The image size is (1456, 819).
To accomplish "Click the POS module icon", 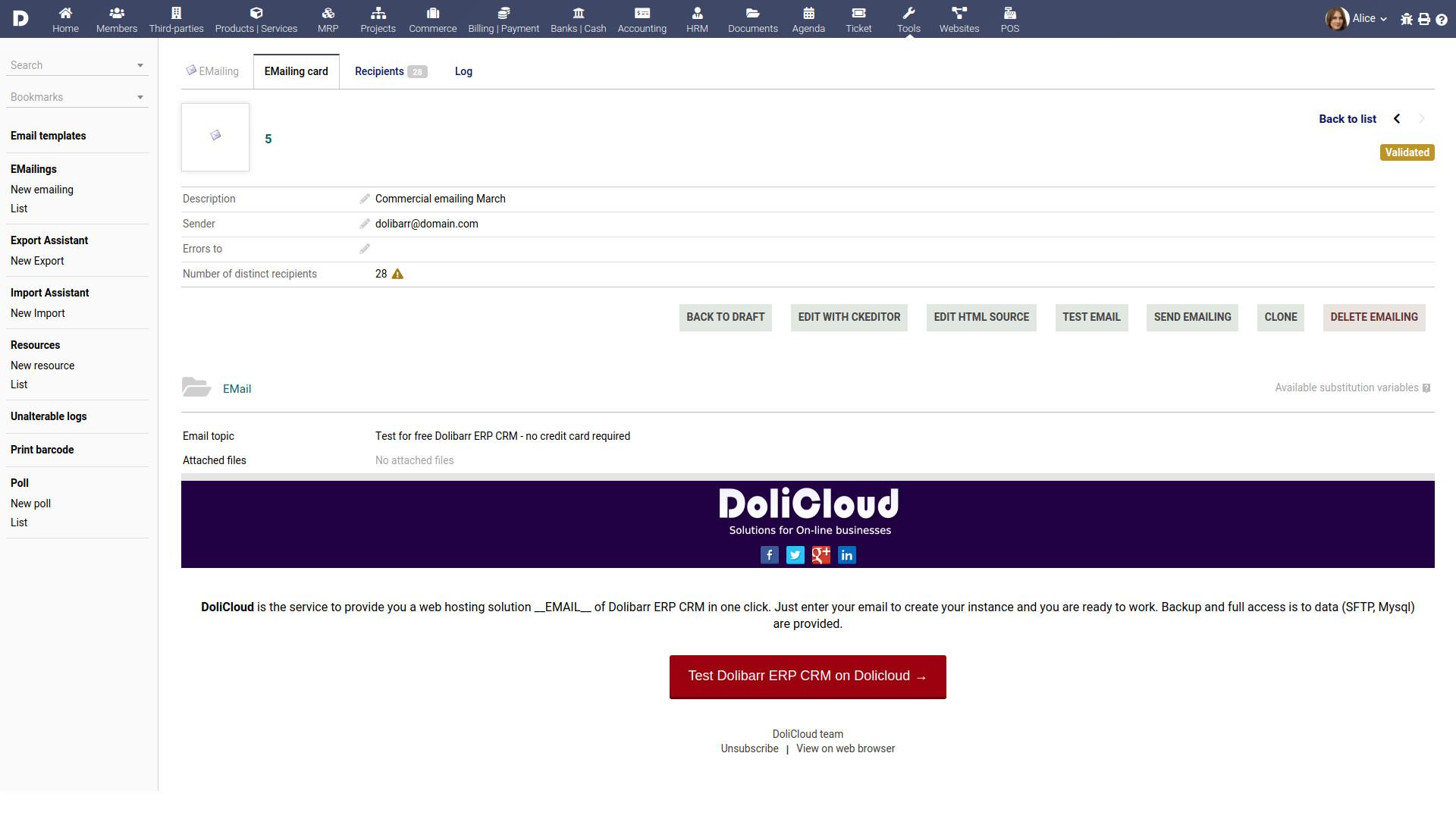I will (x=1009, y=19).
